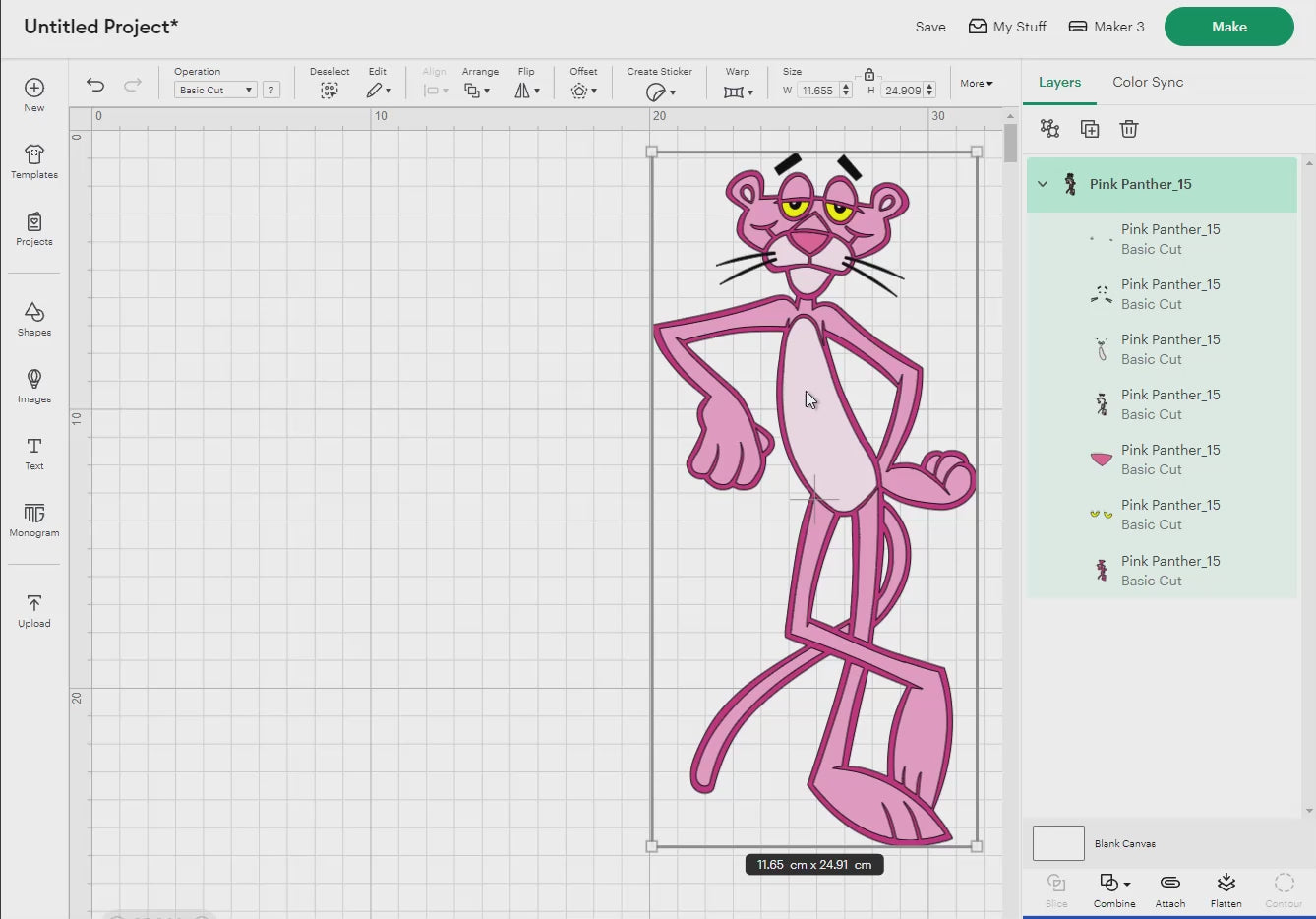1316x919 pixels.
Task: Select the last Pink Panther_15 layer
Action: coord(1162,571)
